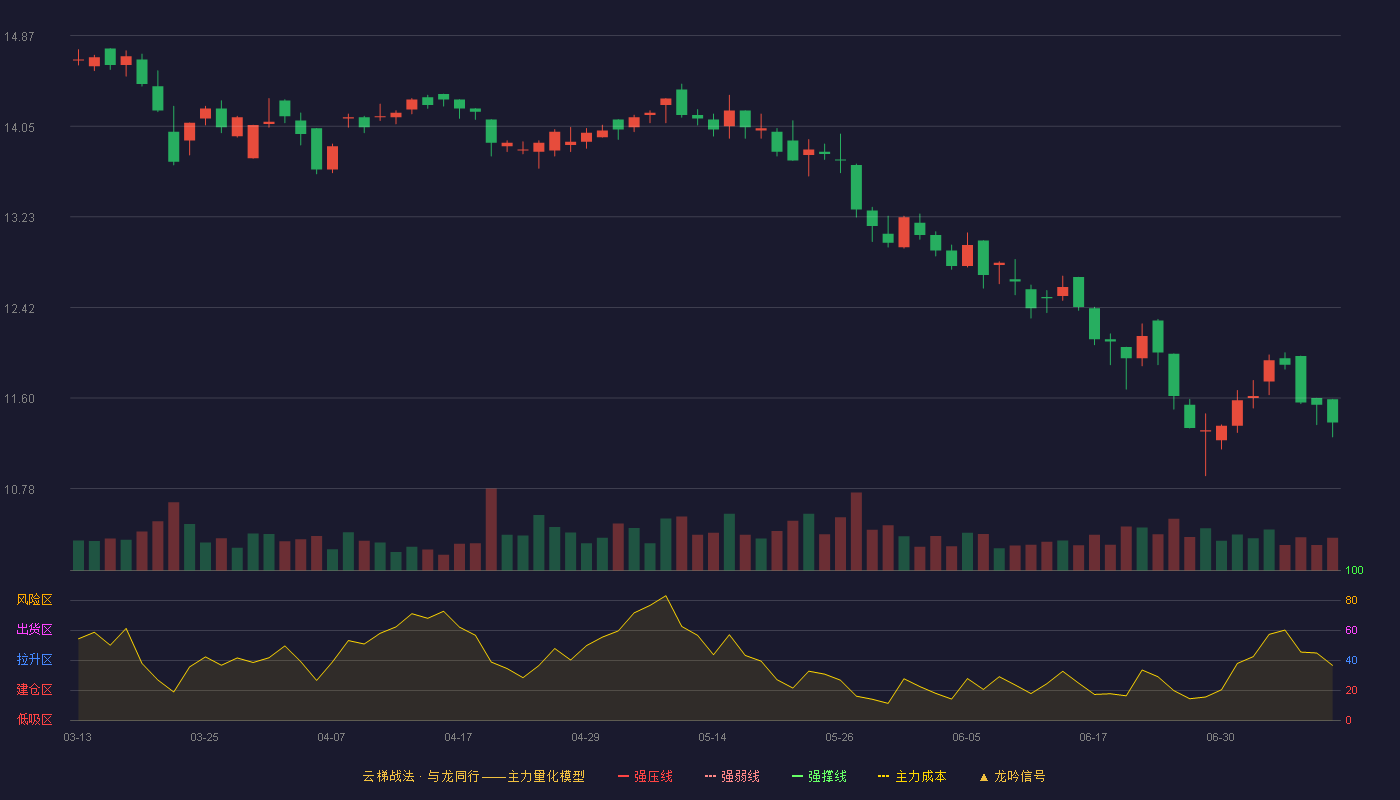The image size is (1400, 800).
Task: Click the 06-30 date label
Action: click(1220, 737)
